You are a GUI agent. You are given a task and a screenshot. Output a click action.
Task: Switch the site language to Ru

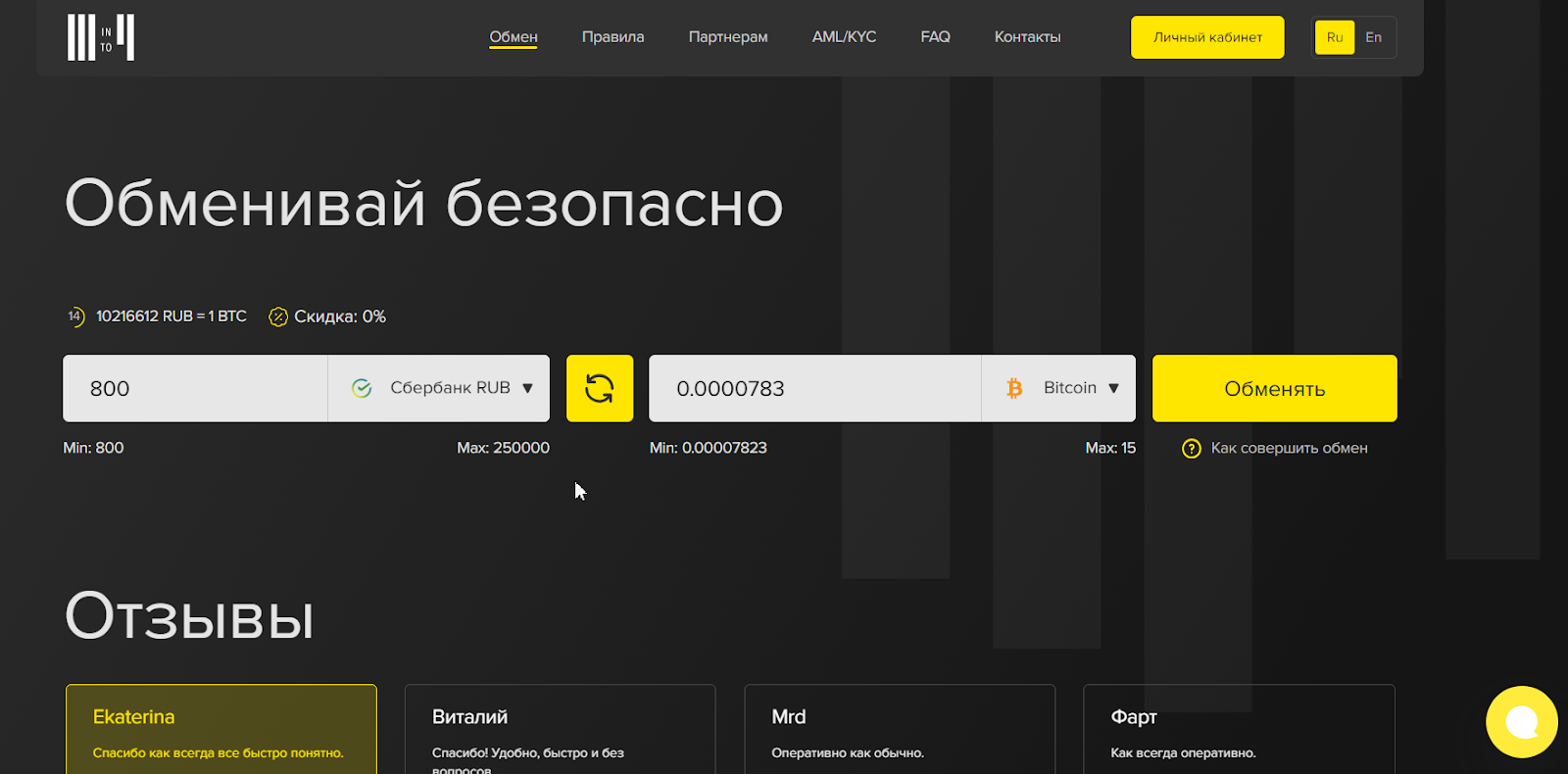coord(1335,37)
